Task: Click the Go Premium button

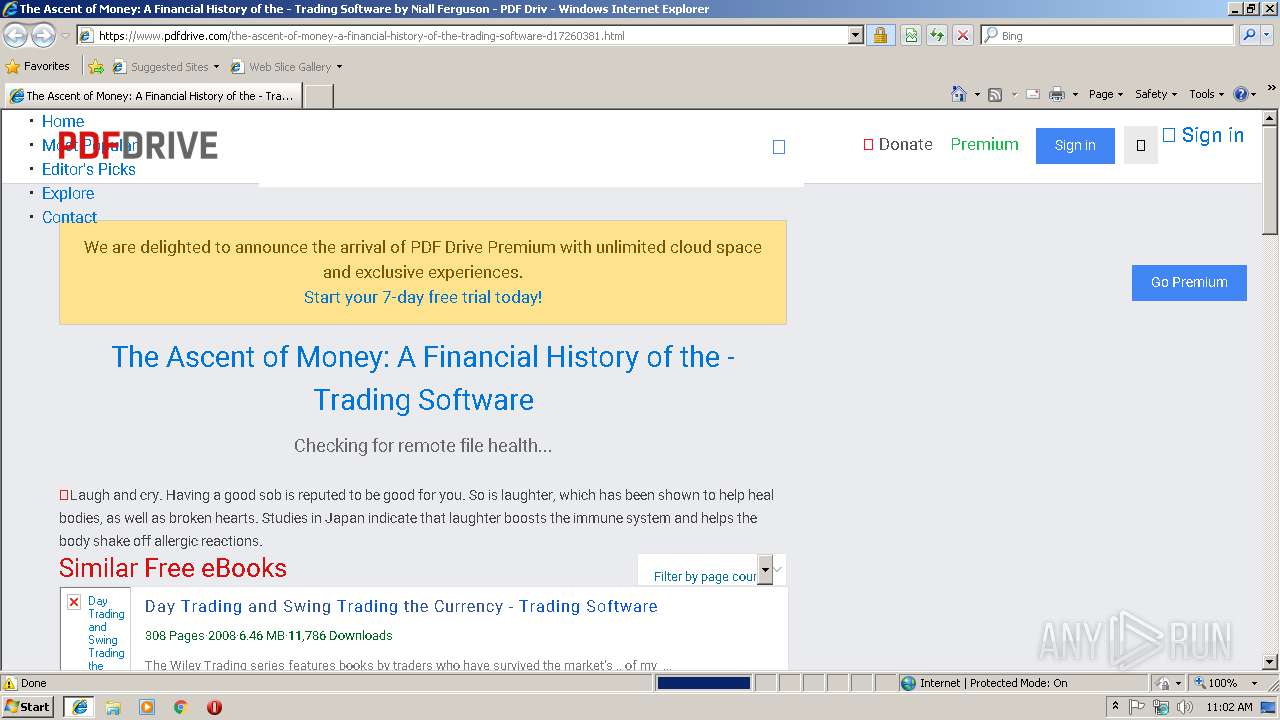Action: coord(1189,282)
